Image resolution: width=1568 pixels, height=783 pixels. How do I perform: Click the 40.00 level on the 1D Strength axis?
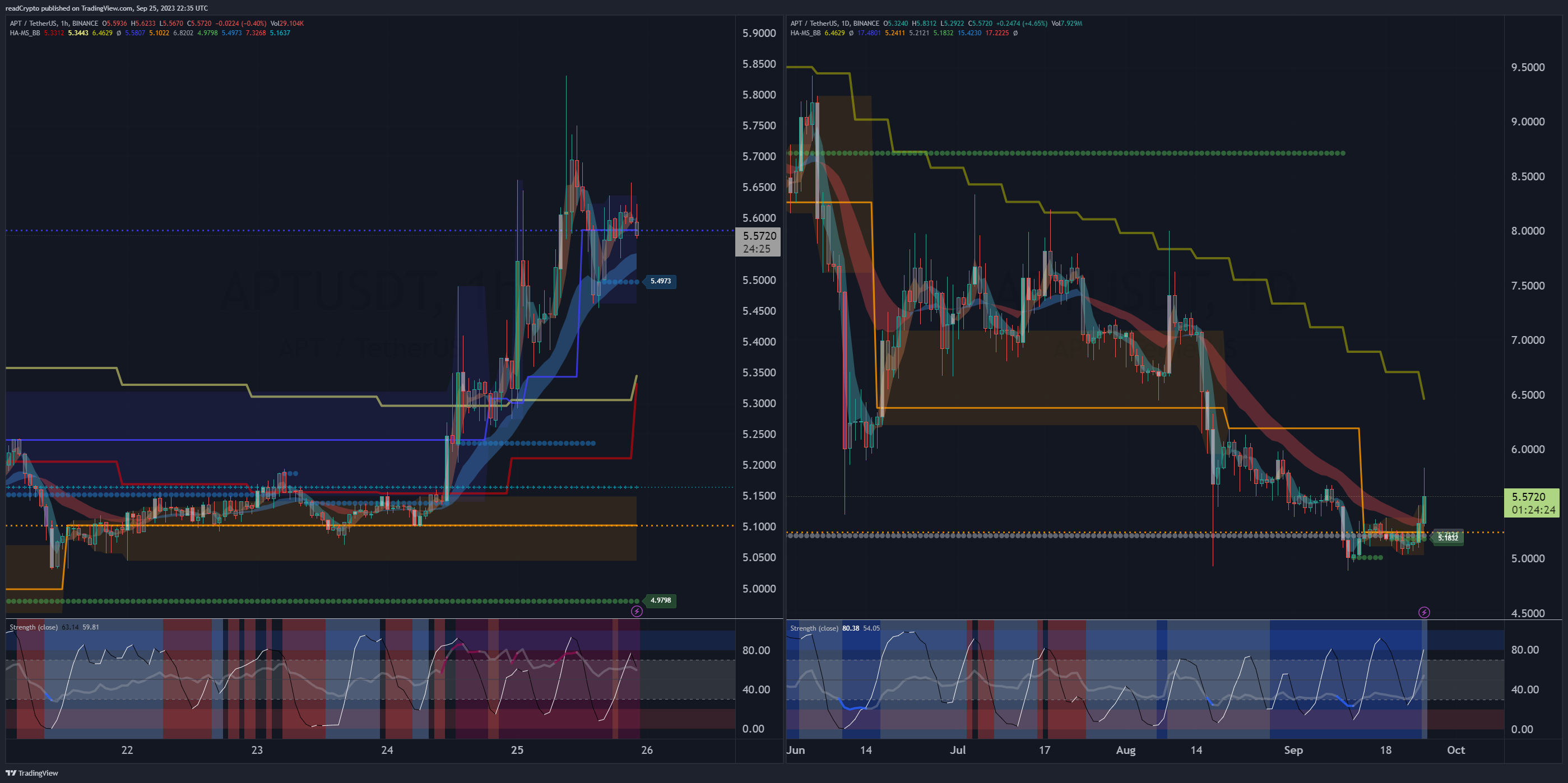1525,689
